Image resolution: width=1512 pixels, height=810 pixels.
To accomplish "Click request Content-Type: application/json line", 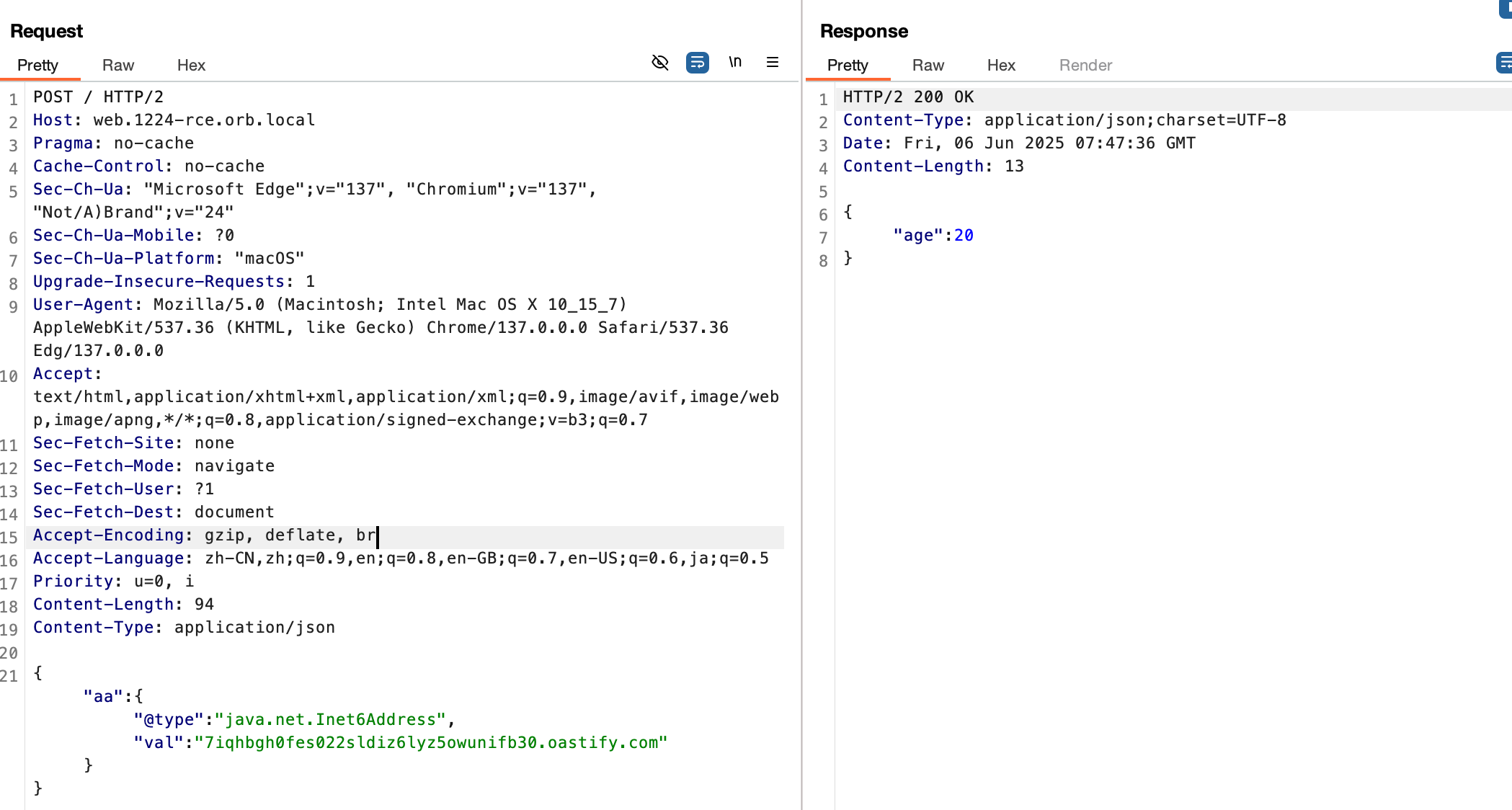I will point(184,628).
